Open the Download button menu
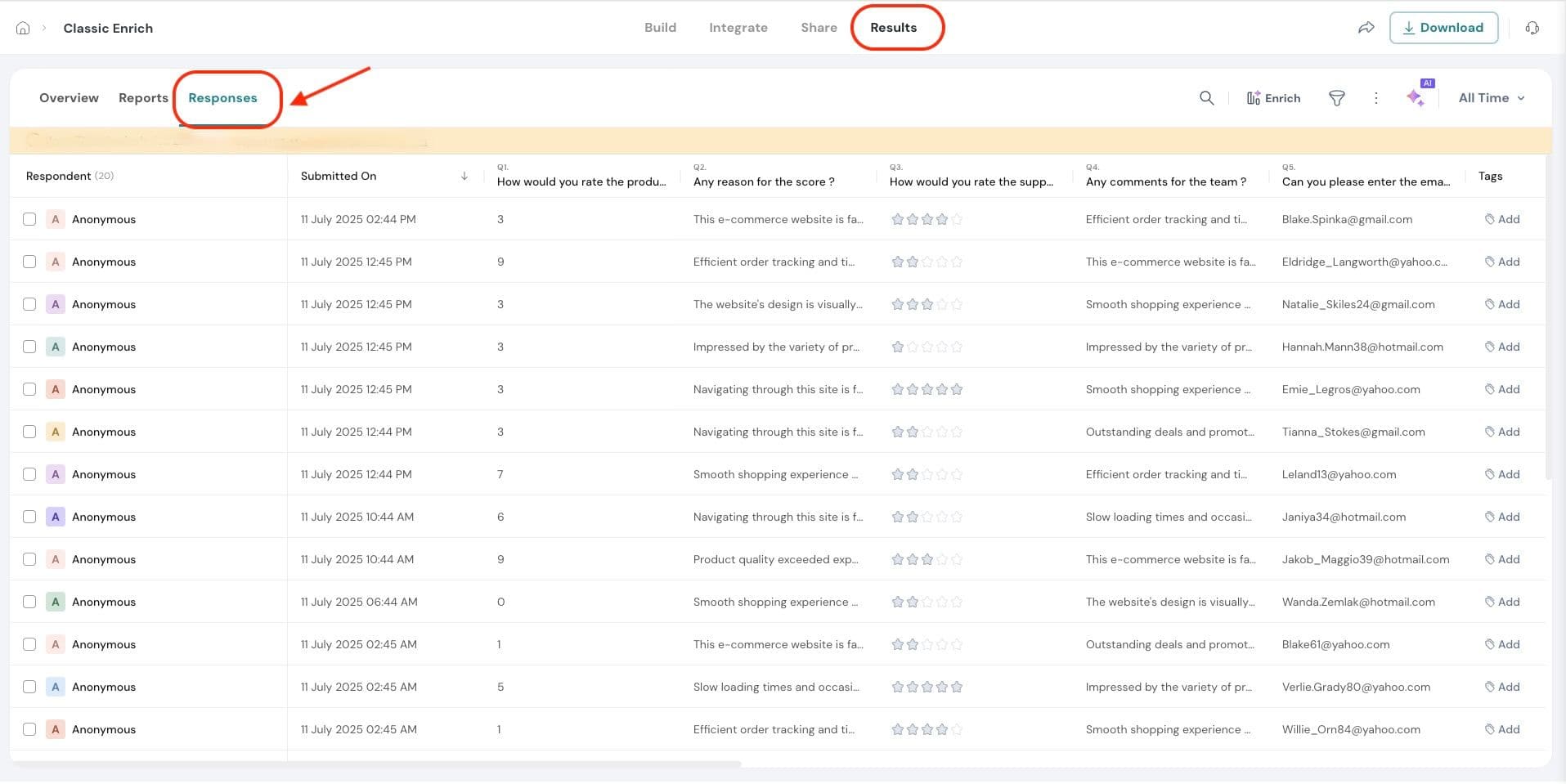 click(1443, 28)
